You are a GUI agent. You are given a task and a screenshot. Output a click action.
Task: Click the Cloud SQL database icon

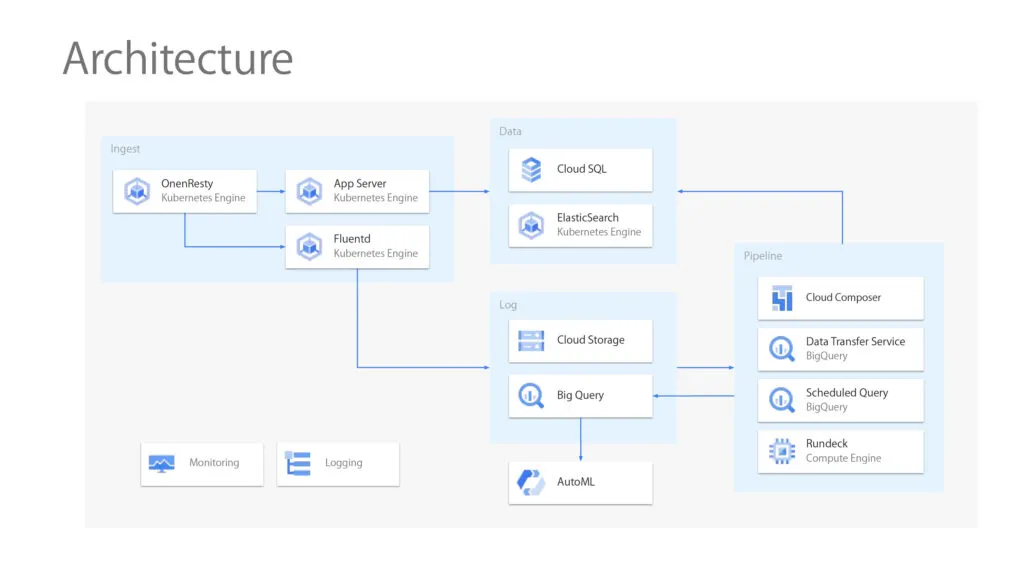531,170
